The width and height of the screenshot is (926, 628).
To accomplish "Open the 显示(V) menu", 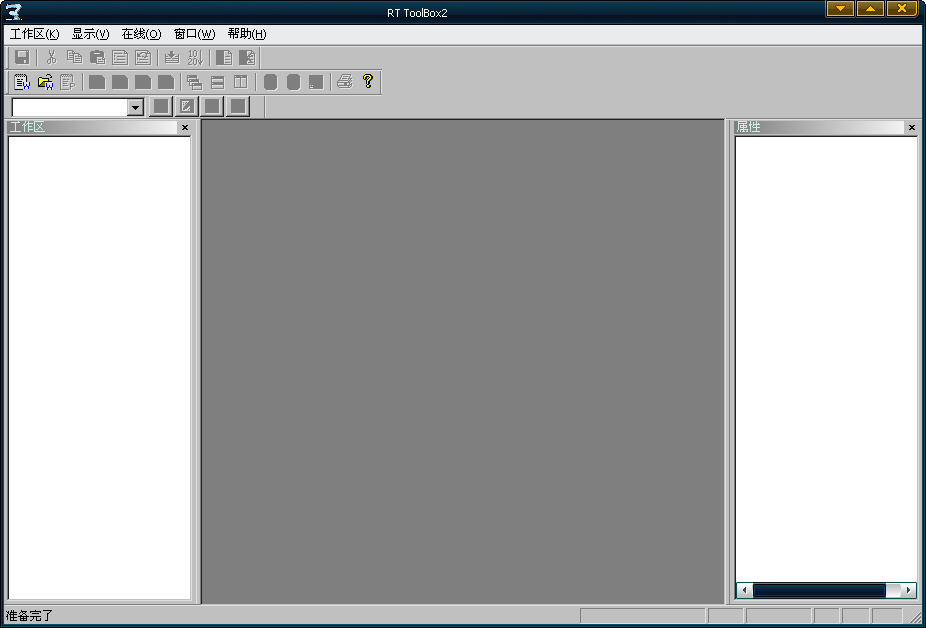I will pos(90,34).
